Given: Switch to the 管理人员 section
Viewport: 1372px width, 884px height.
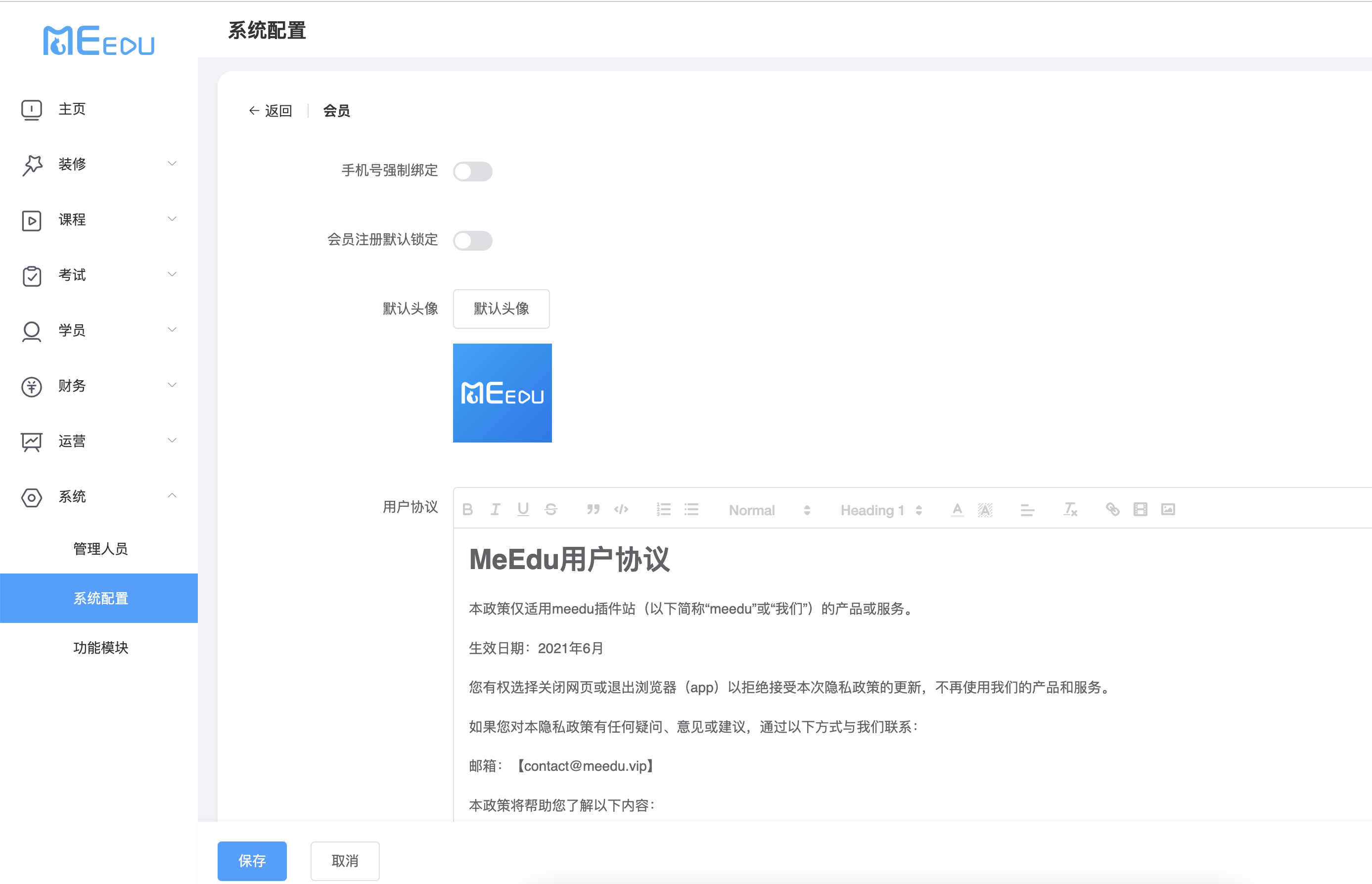Looking at the screenshot, I should tap(101, 548).
